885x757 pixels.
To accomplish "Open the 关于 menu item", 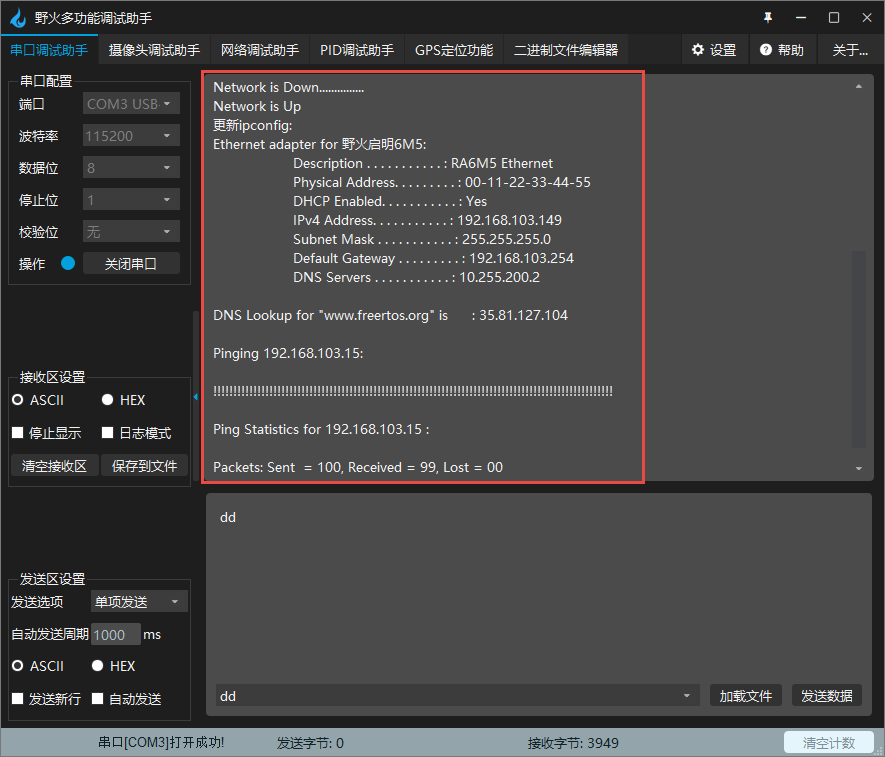I will point(850,50).
